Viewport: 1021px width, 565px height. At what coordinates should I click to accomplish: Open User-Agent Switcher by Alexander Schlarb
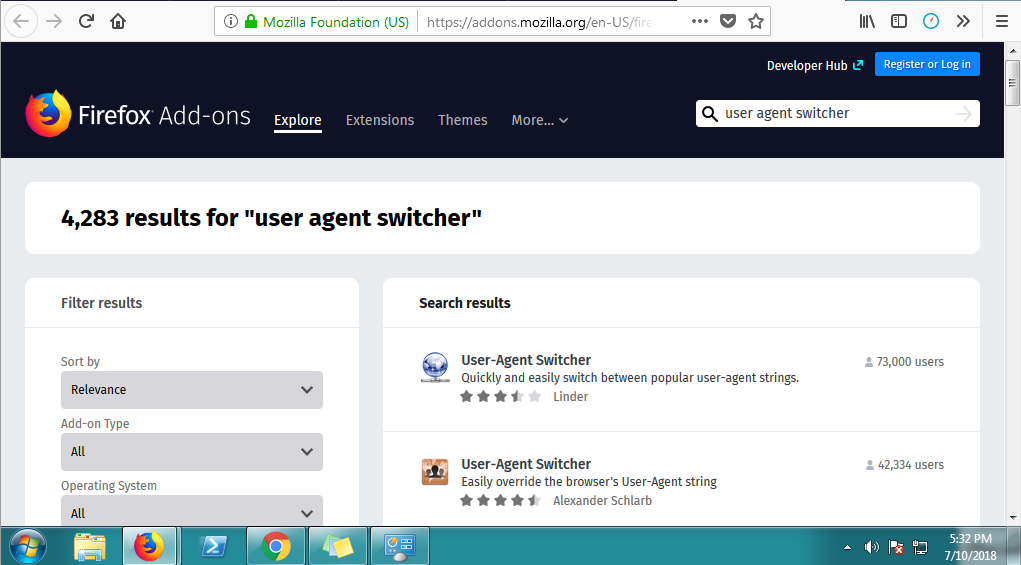525,464
